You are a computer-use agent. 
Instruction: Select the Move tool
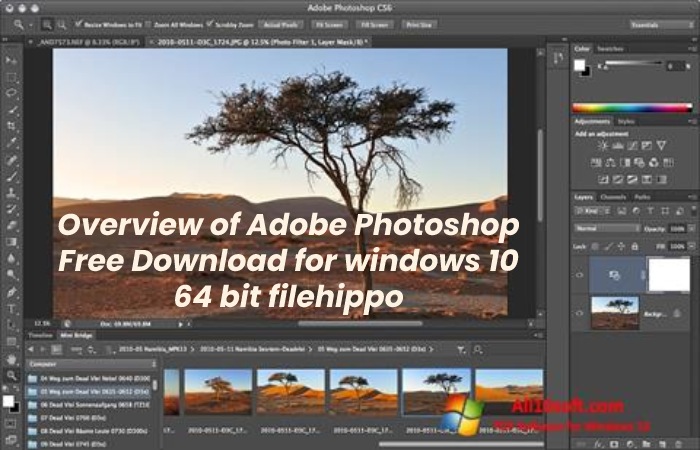tap(11, 60)
